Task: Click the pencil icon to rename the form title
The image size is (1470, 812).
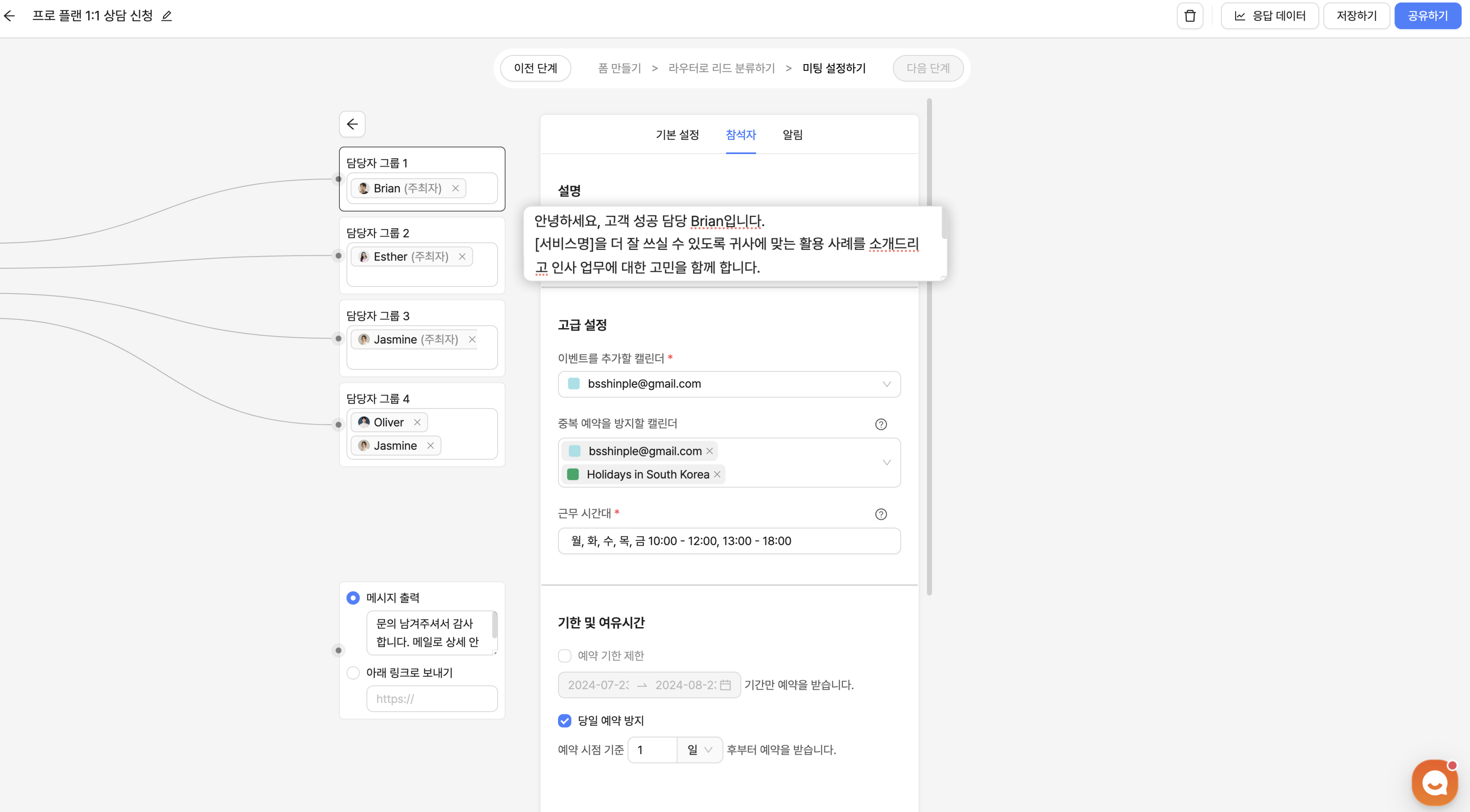Action: (x=167, y=16)
